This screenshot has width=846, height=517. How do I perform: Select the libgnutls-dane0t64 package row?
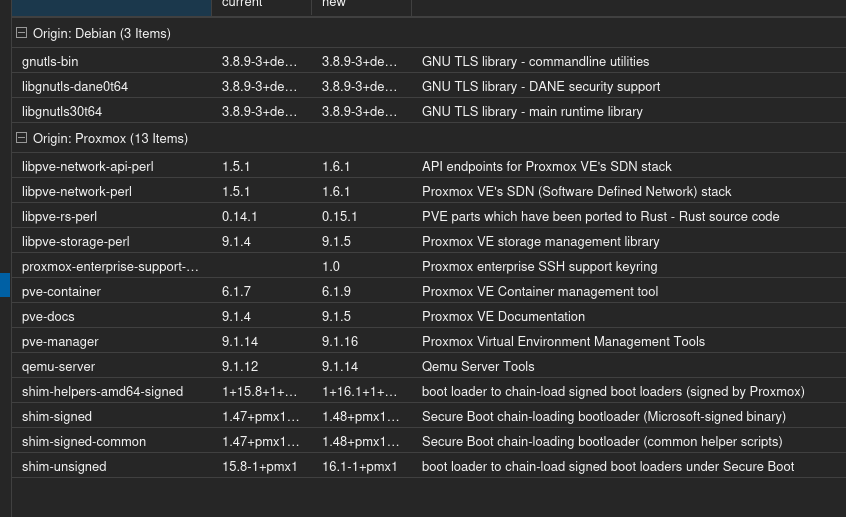click(429, 86)
